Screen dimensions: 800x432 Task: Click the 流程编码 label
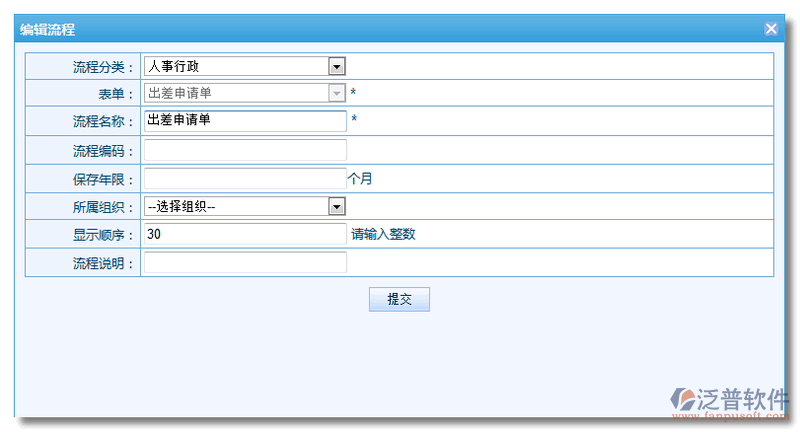coord(103,151)
